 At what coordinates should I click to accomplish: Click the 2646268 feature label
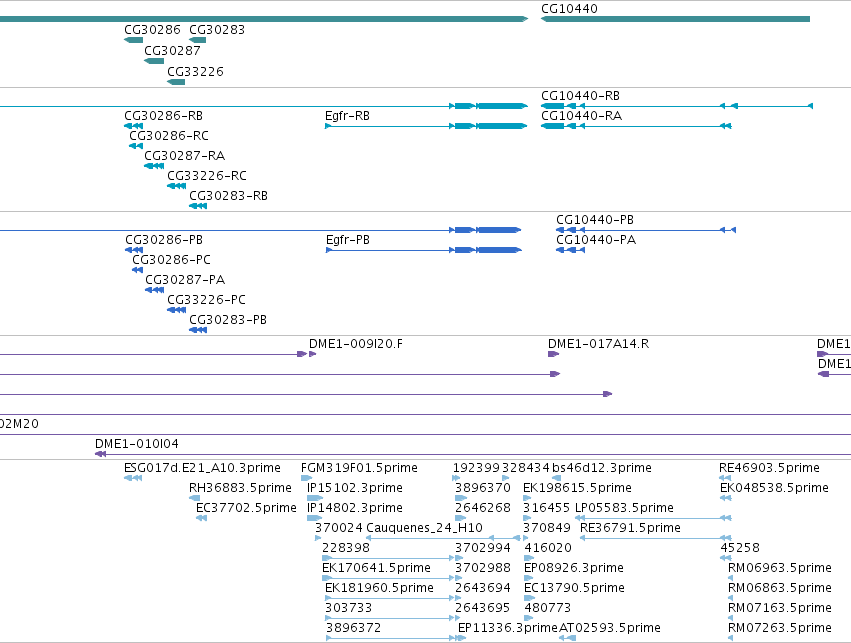point(483,508)
